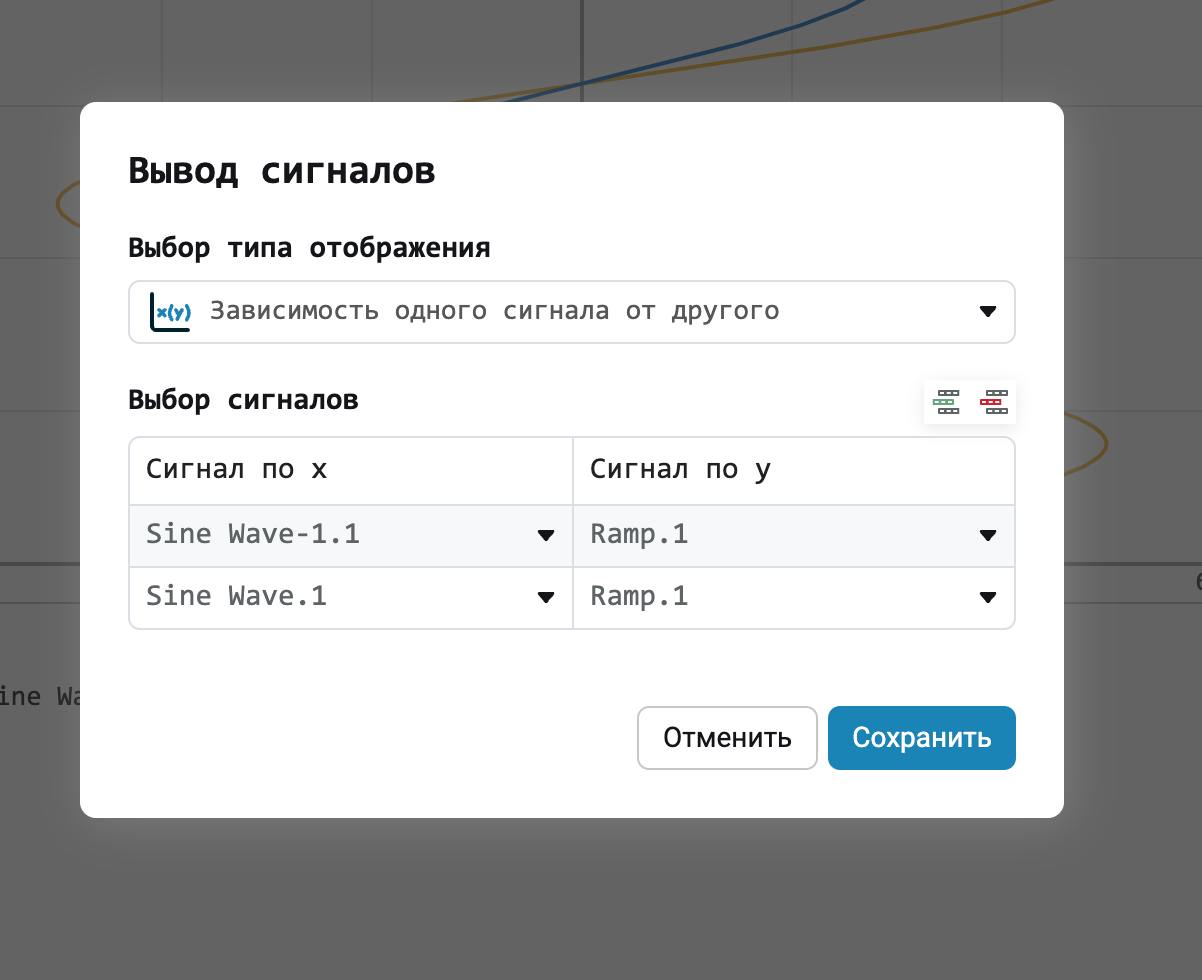Click the red remove signal row icon
The height and width of the screenshot is (980, 1202).
pyautogui.click(x=993, y=402)
